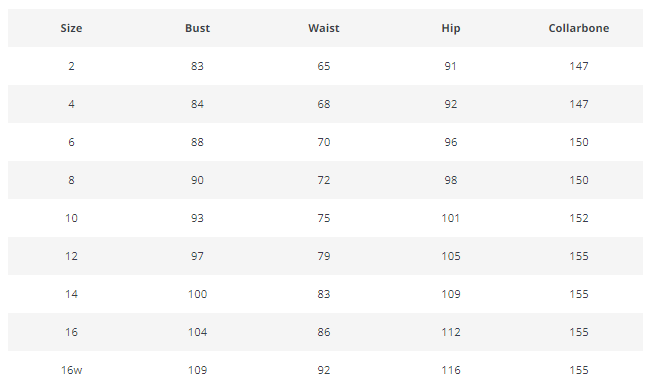The image size is (649, 387).
Task: Select the size 16w row label
Action: click(x=72, y=370)
